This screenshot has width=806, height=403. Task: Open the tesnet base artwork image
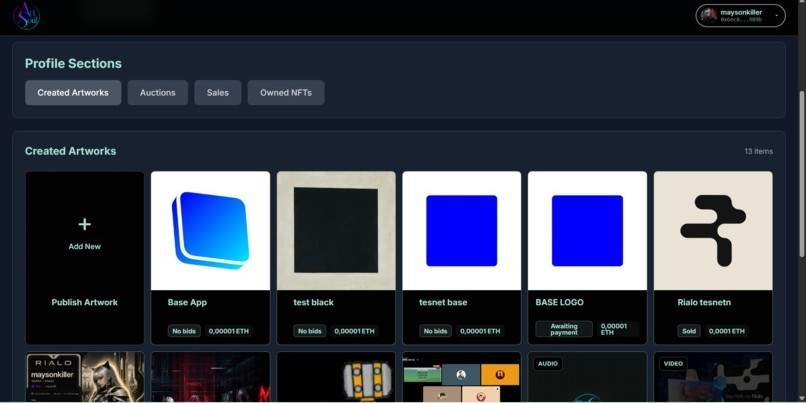coord(462,231)
